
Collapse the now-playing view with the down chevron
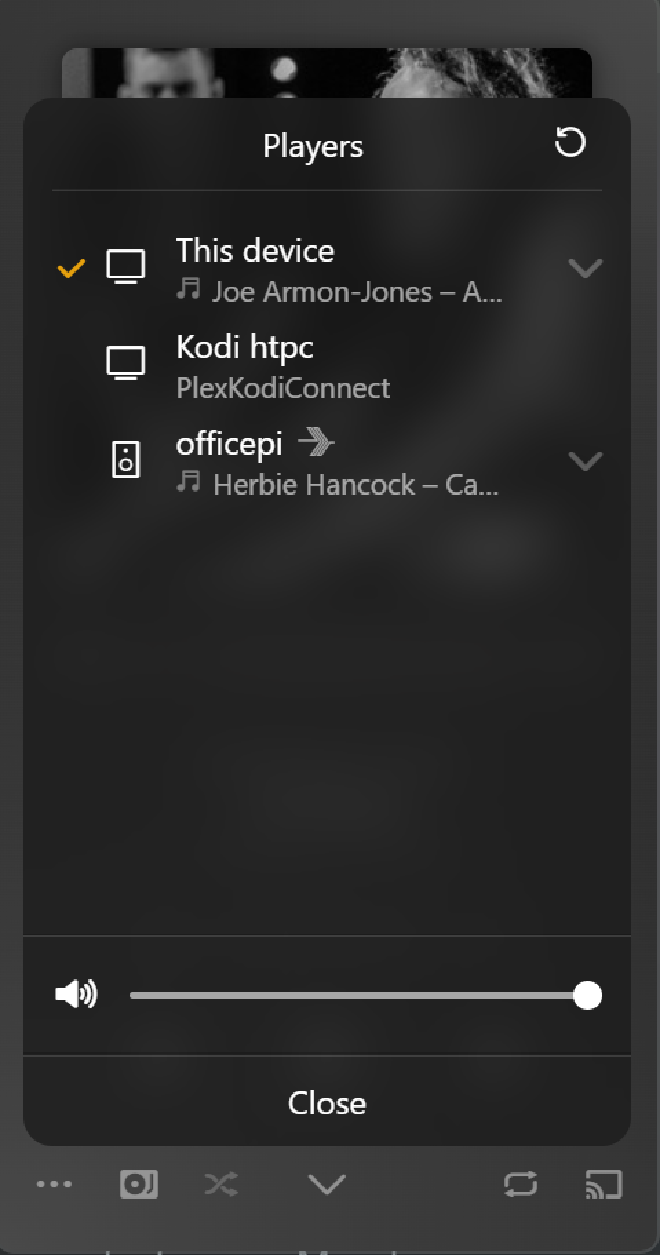324,1184
